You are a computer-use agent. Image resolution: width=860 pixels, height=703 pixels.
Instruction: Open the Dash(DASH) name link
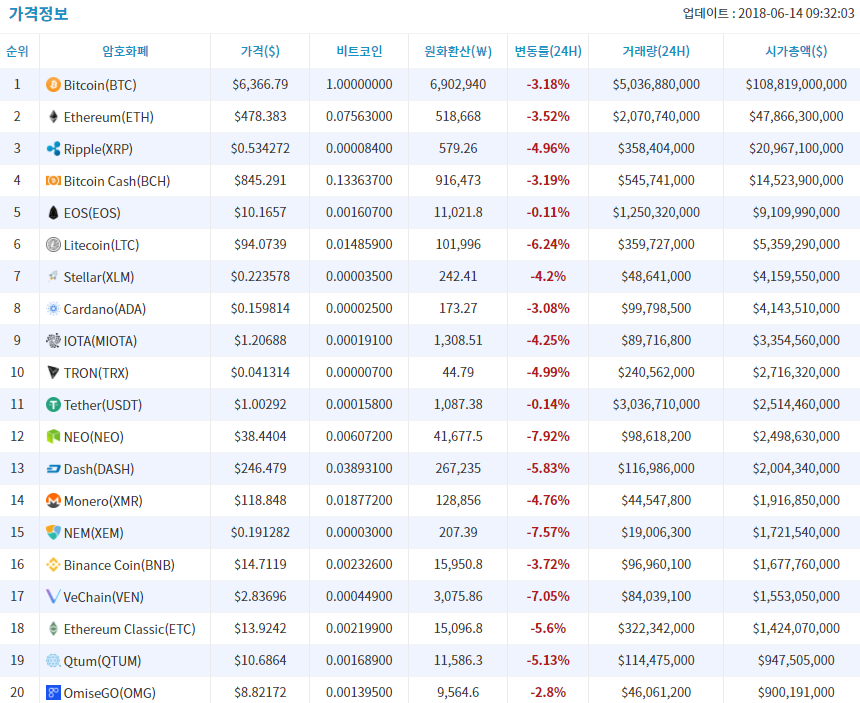(99, 469)
